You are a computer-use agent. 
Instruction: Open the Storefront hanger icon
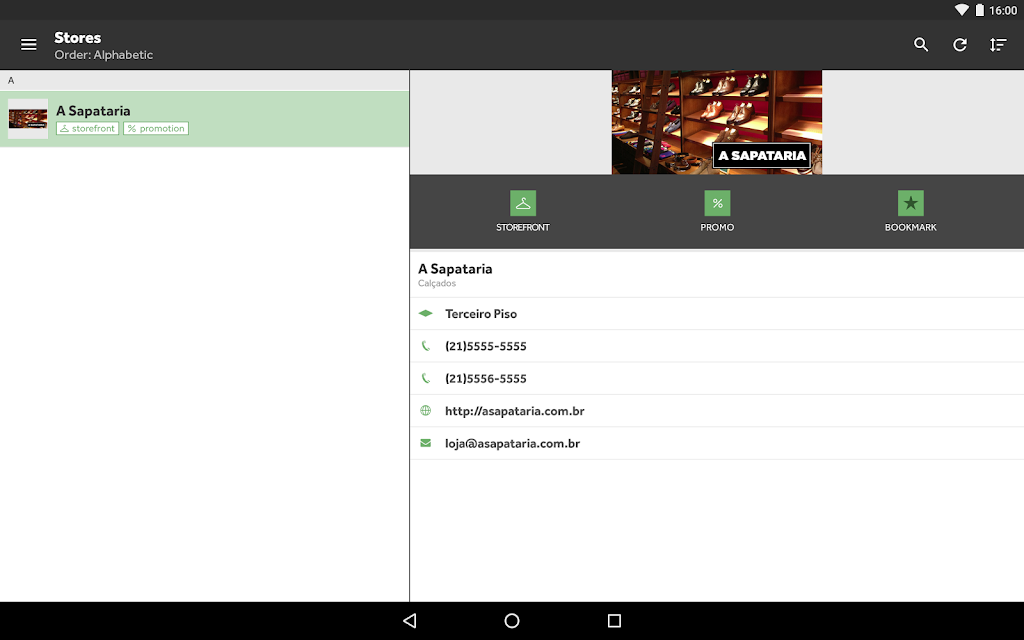tap(522, 203)
